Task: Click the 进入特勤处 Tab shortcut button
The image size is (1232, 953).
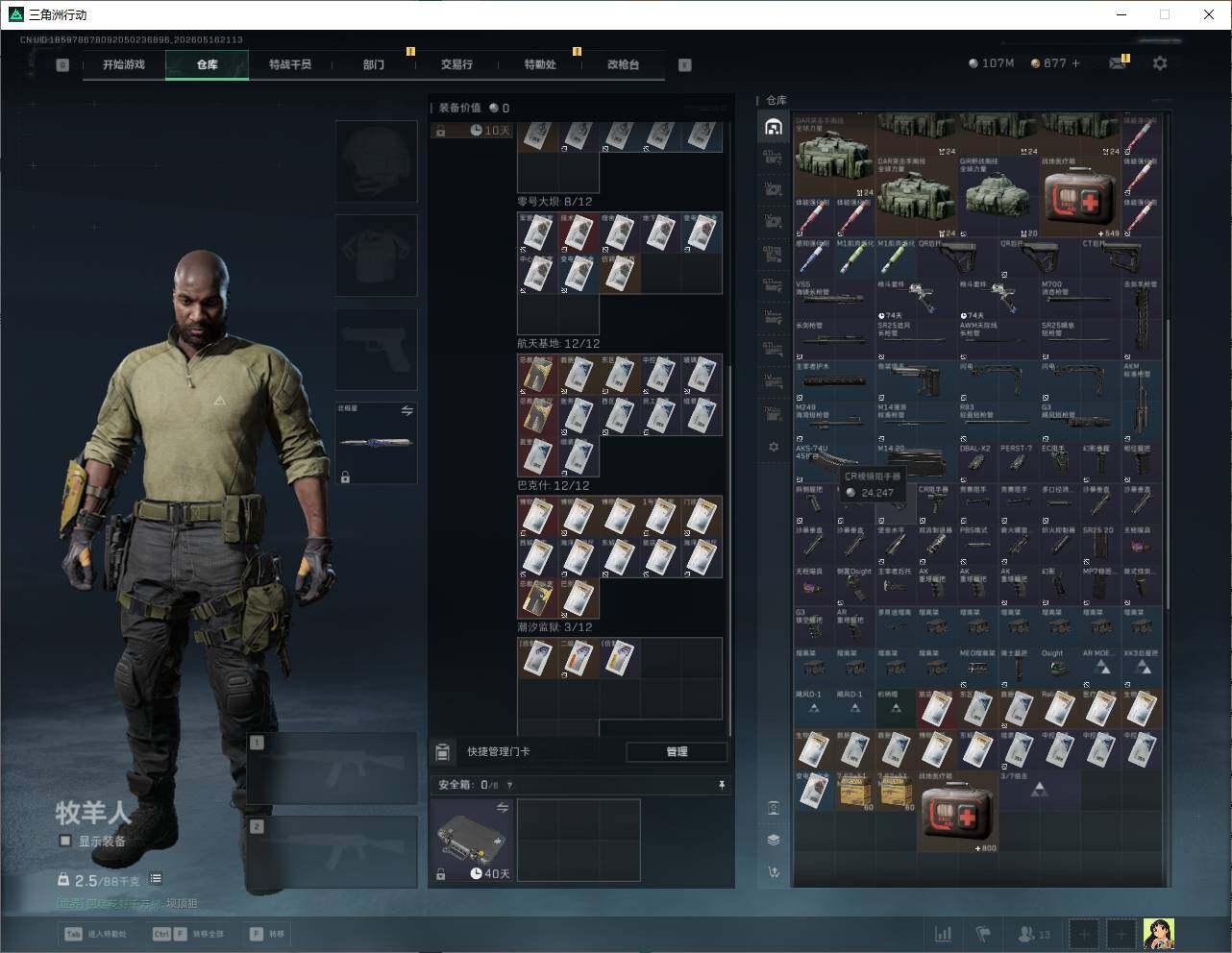Action: tap(95, 933)
